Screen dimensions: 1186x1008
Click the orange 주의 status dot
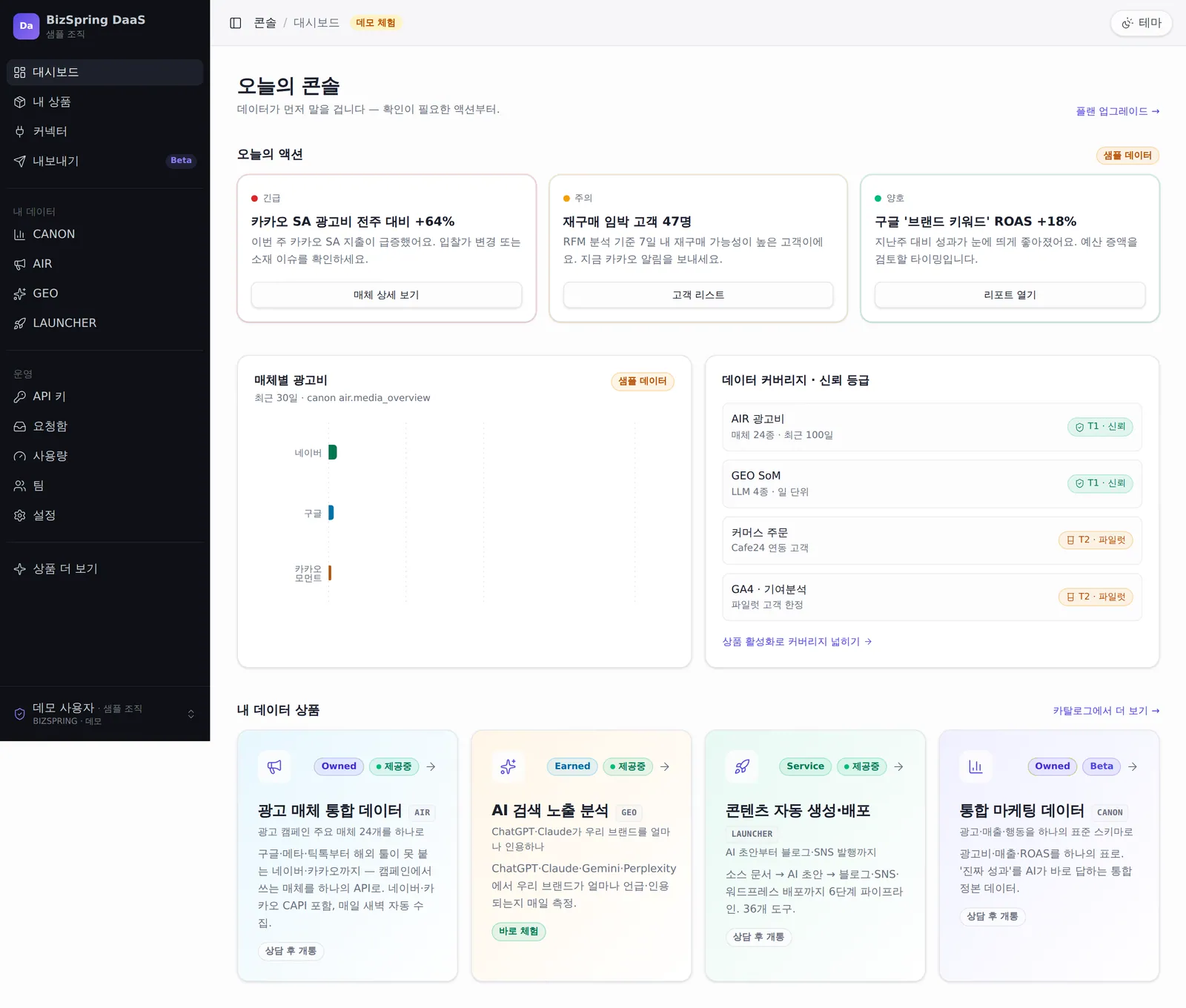tap(566, 198)
